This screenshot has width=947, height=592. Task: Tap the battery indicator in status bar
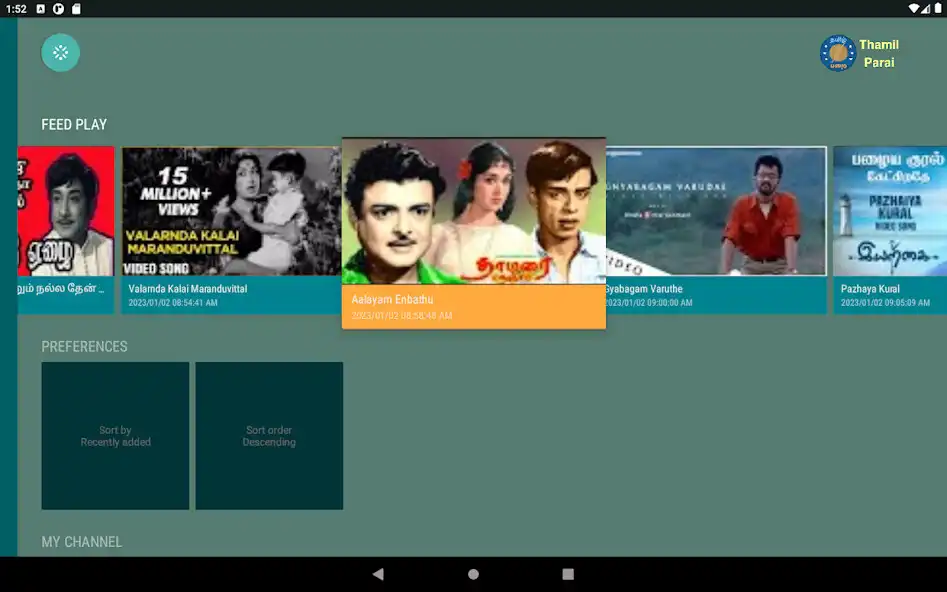(938, 8)
